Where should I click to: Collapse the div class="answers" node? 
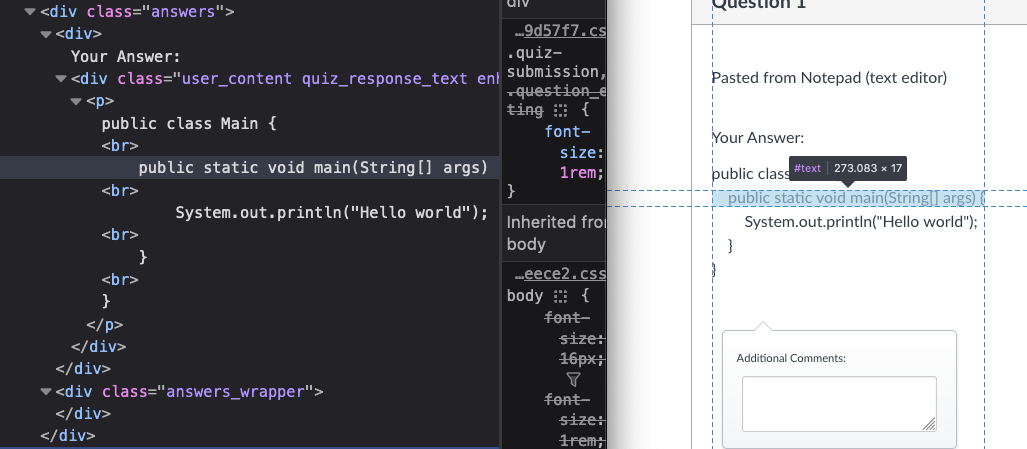[x=29, y=12]
